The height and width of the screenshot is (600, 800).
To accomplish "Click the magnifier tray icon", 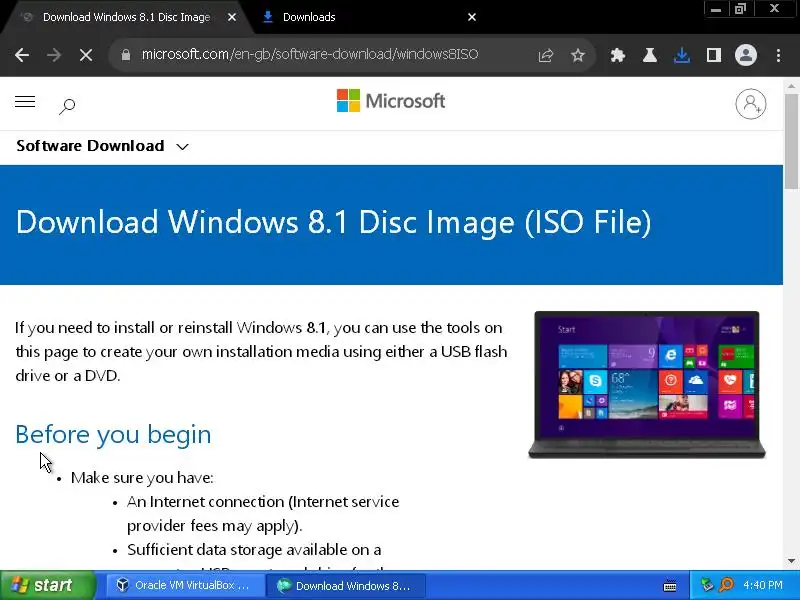I will point(726,585).
